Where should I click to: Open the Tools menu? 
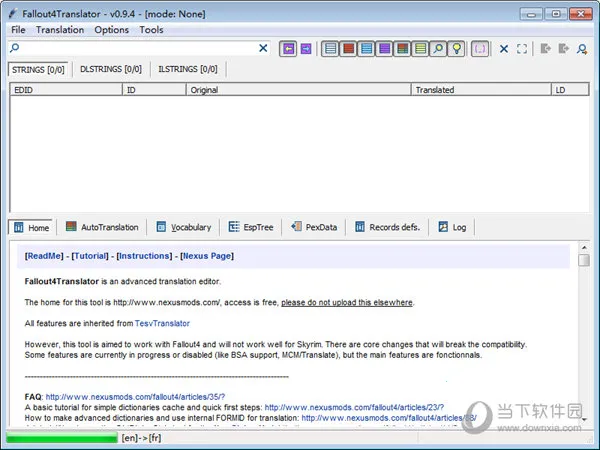[151, 30]
